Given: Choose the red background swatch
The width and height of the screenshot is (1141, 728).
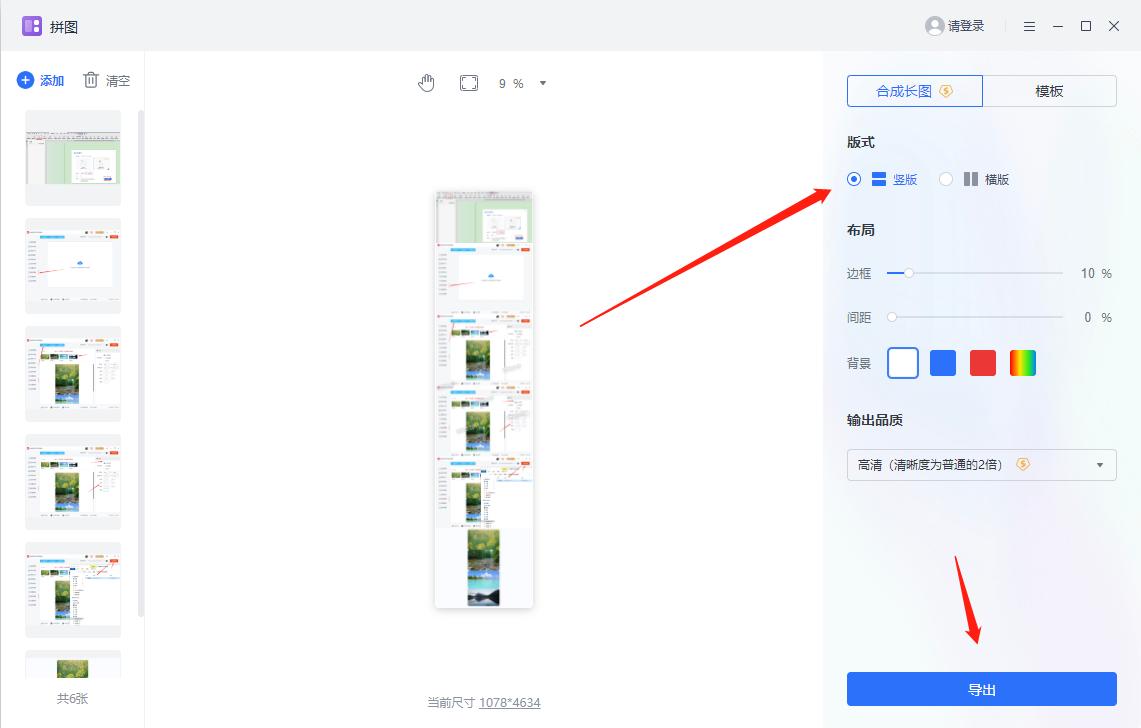Looking at the screenshot, I should (x=983, y=363).
